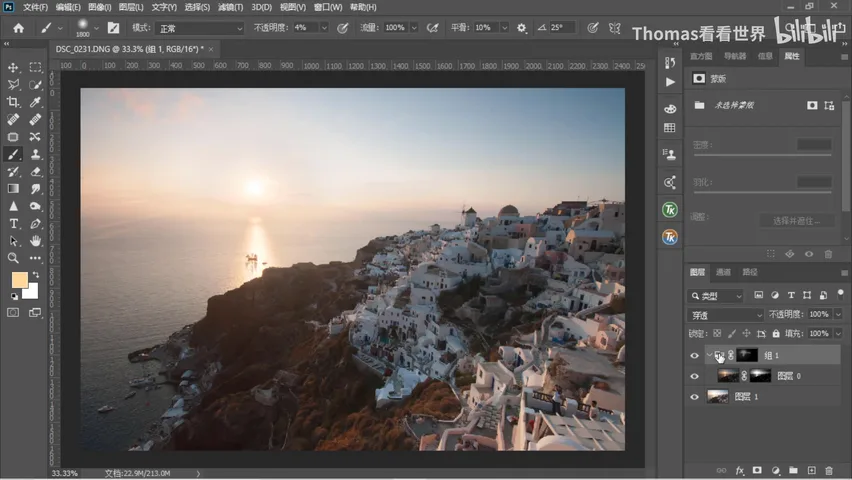Add layer mask at Layers panel bottom
The height and width of the screenshot is (480, 852).
pos(757,470)
